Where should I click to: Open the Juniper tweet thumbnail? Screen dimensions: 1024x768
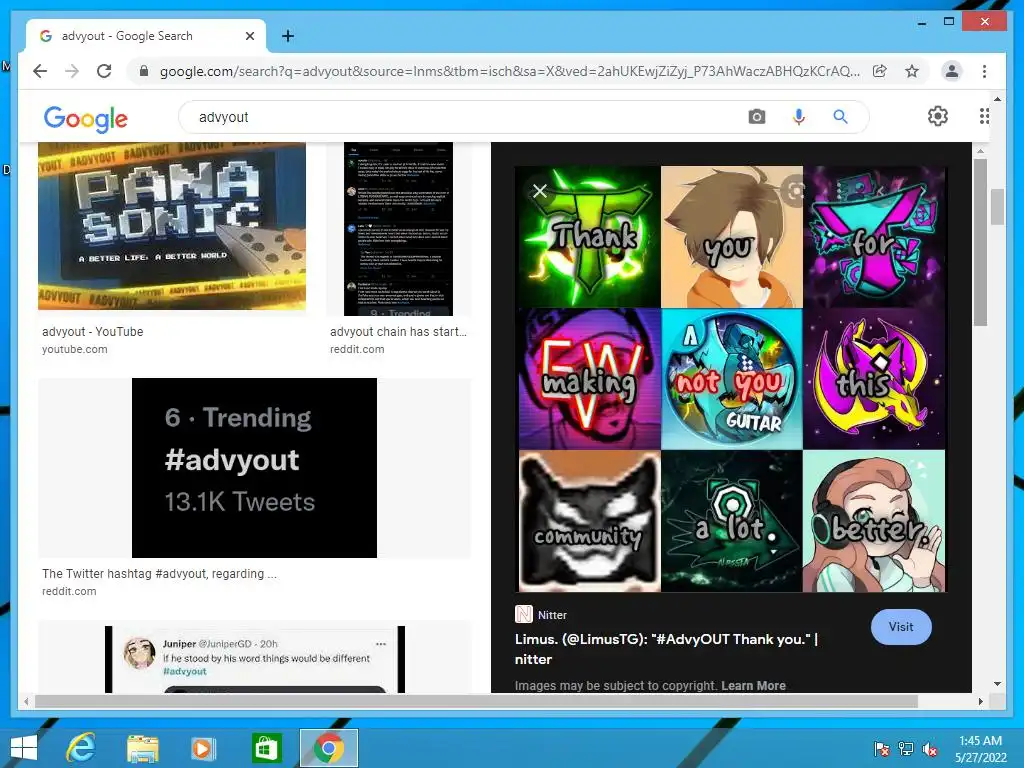coord(255,660)
